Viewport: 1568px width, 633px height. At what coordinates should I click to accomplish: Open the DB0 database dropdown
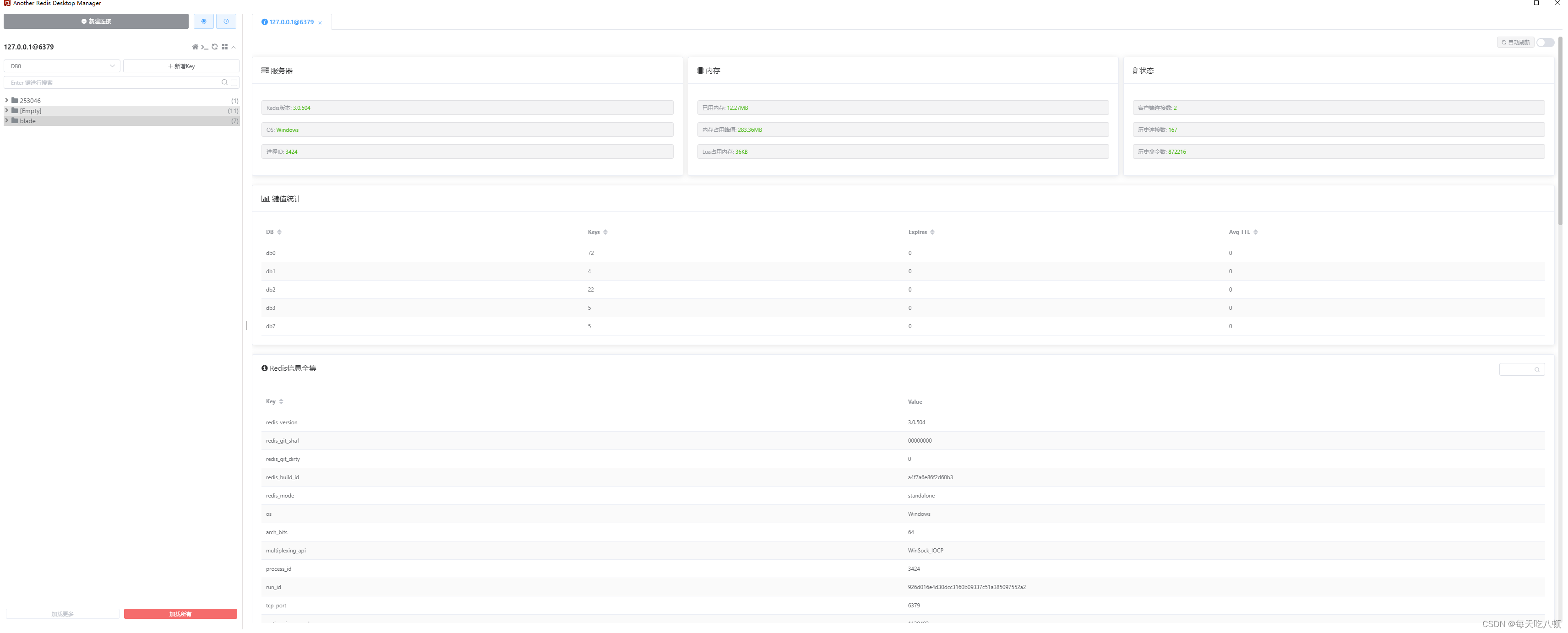coord(61,66)
